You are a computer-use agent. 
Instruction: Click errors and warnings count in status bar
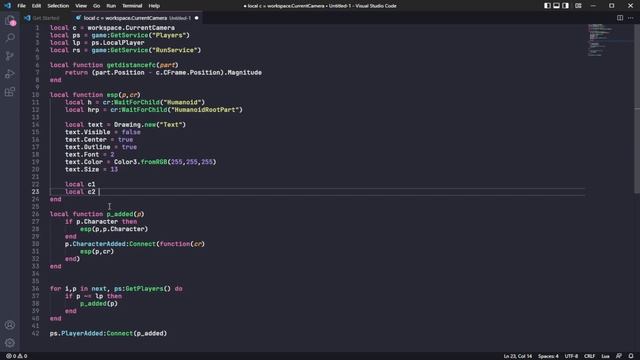[x=16, y=356]
